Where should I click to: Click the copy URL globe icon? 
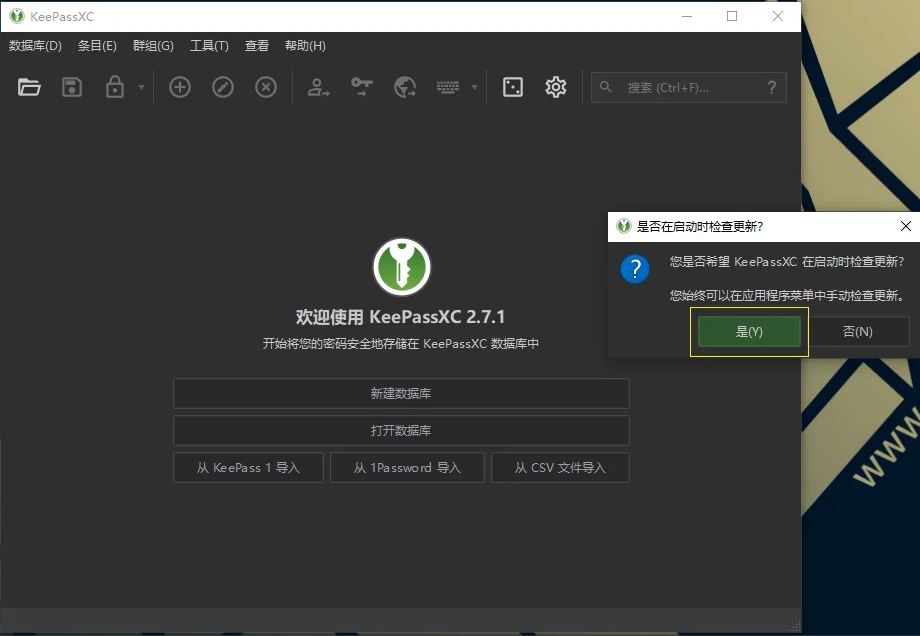point(405,87)
